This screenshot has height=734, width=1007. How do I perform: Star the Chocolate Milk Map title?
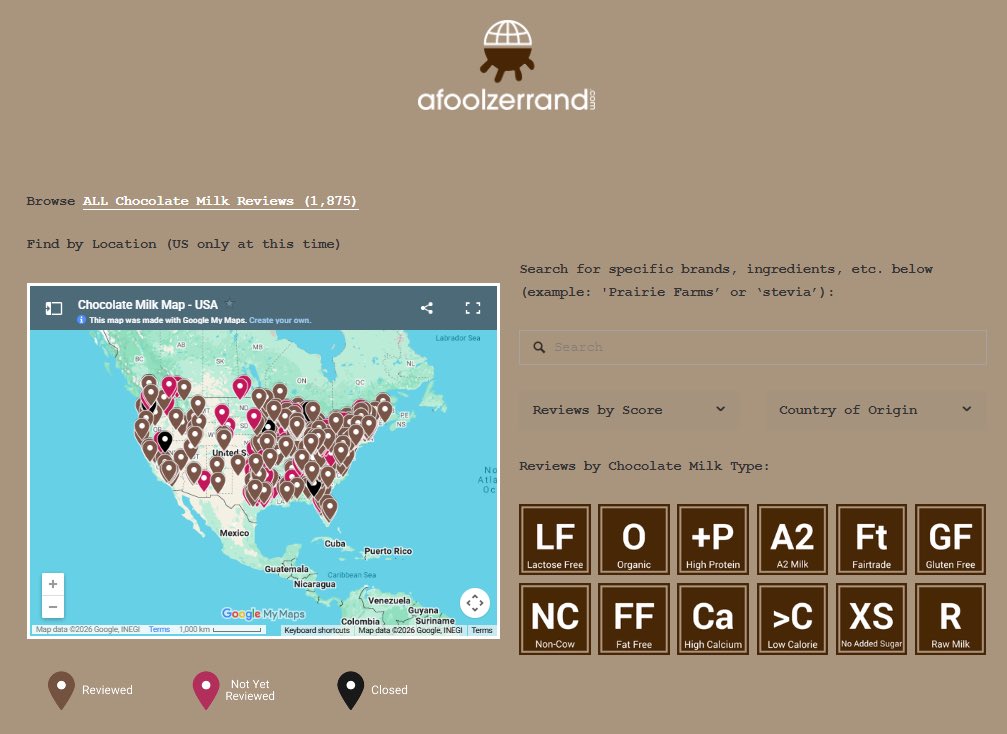tap(229, 303)
